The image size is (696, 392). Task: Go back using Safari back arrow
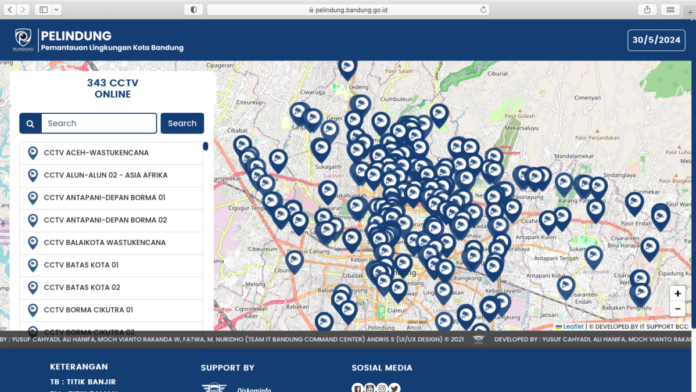point(10,9)
